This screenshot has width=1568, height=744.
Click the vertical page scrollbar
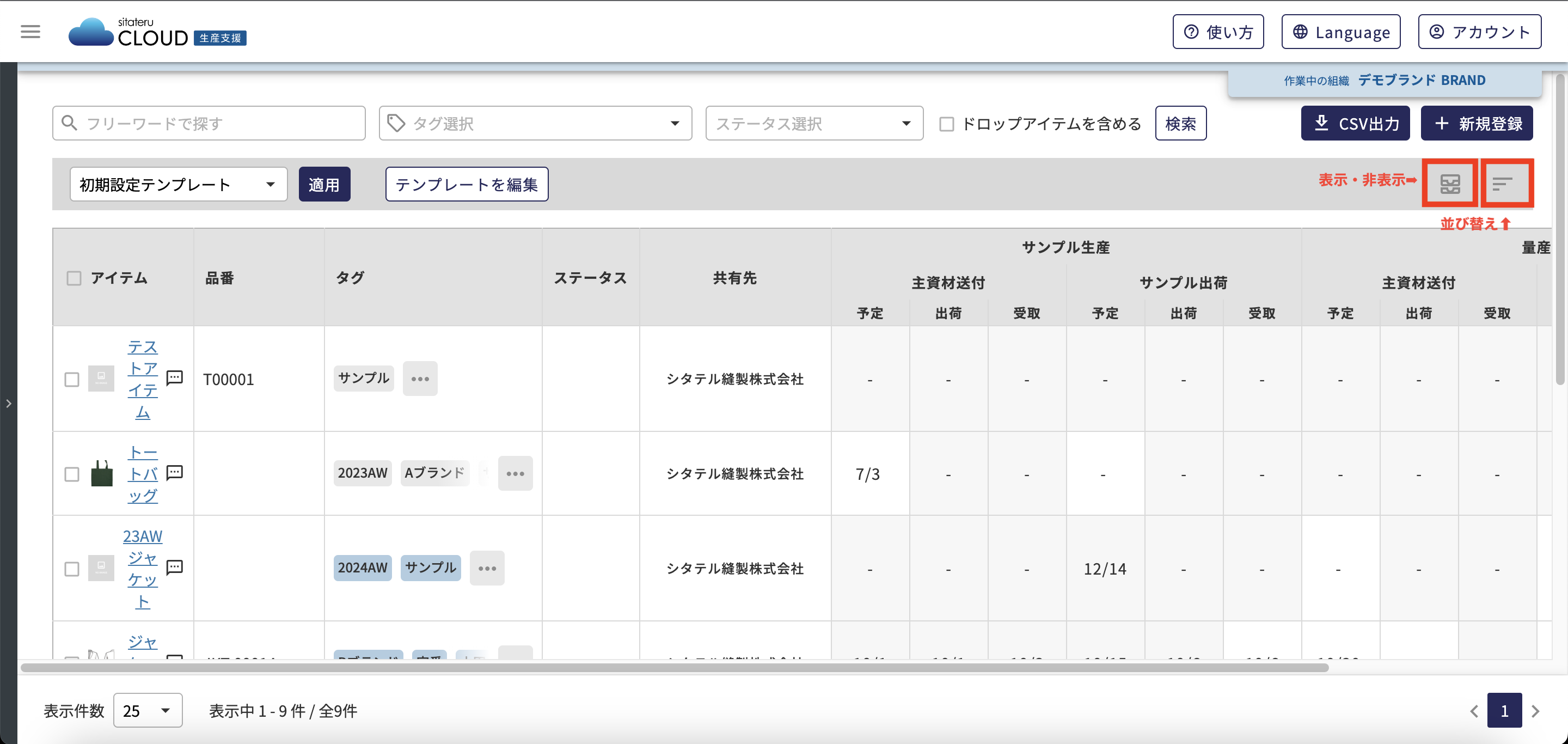click(1559, 229)
